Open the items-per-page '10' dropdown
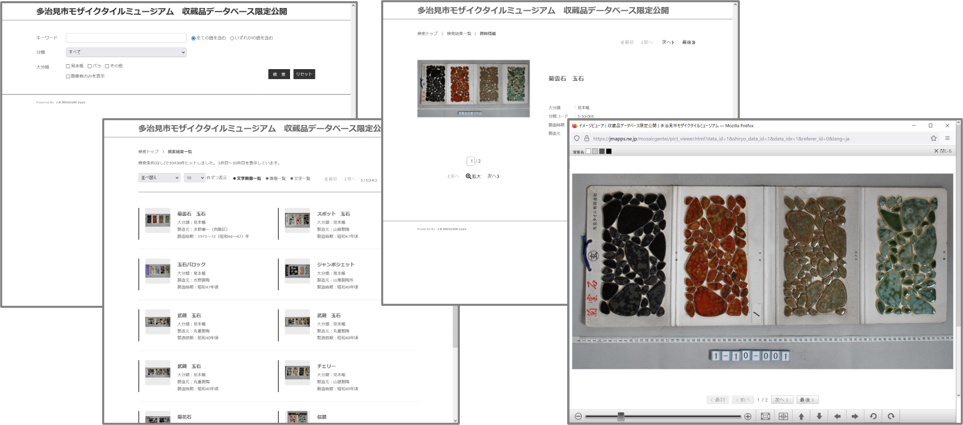Image resolution: width=963 pixels, height=425 pixels. (194, 178)
